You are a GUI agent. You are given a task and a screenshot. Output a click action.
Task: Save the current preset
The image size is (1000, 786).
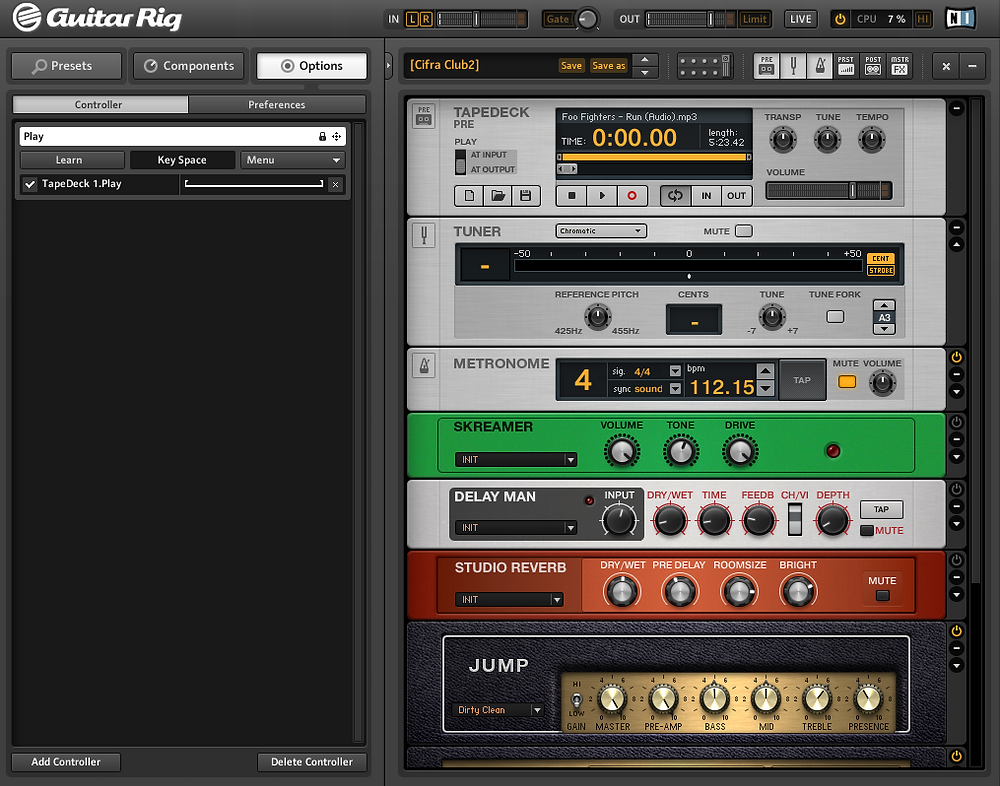point(571,66)
